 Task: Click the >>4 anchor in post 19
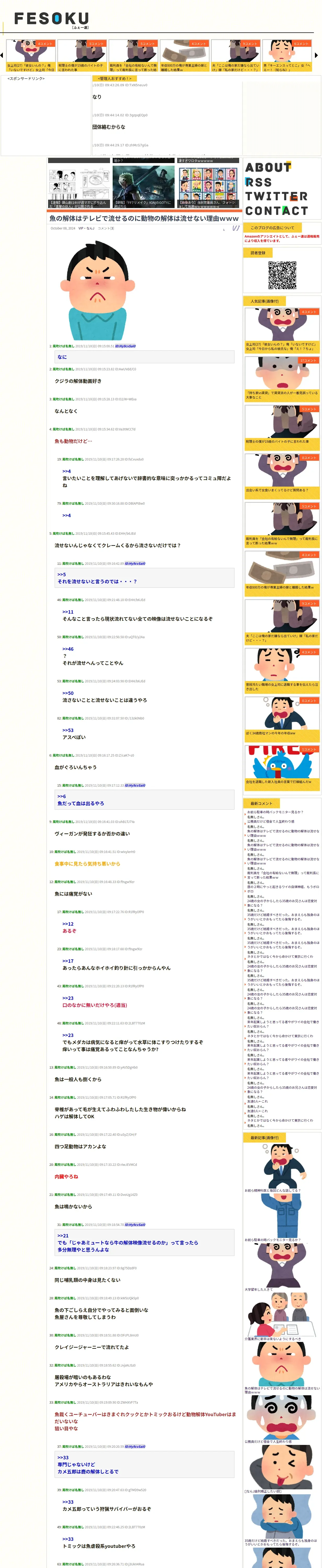coord(66,471)
